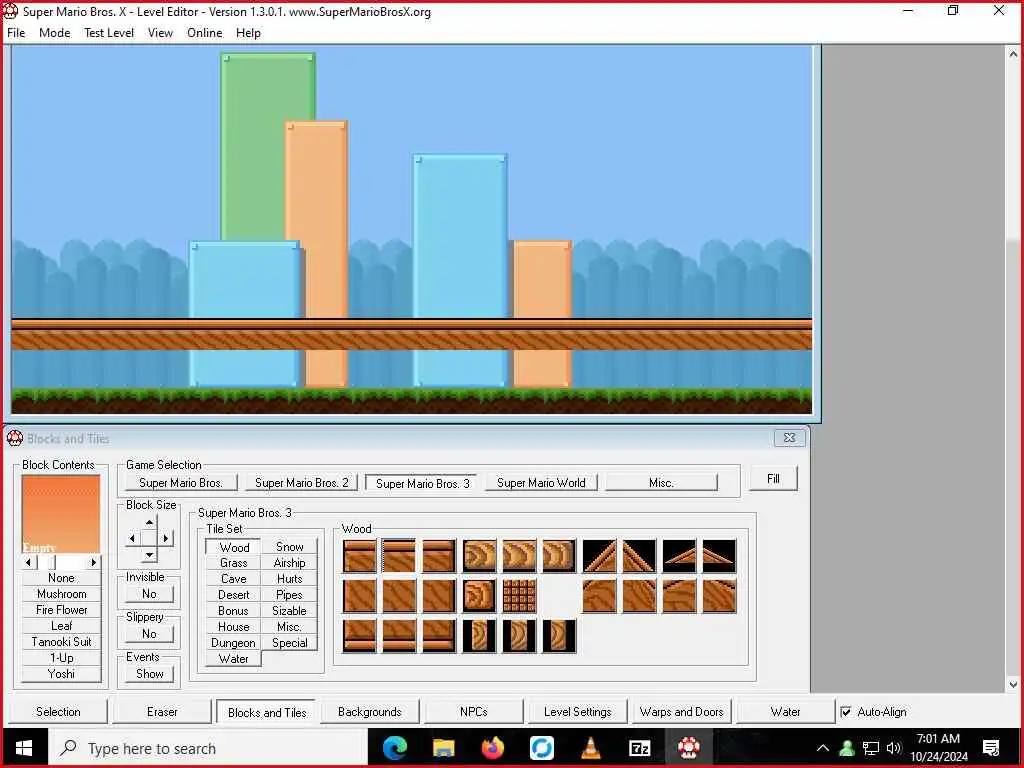The image size is (1024, 768).
Task: Pick the horizontal log right-end tile
Action: point(559,556)
